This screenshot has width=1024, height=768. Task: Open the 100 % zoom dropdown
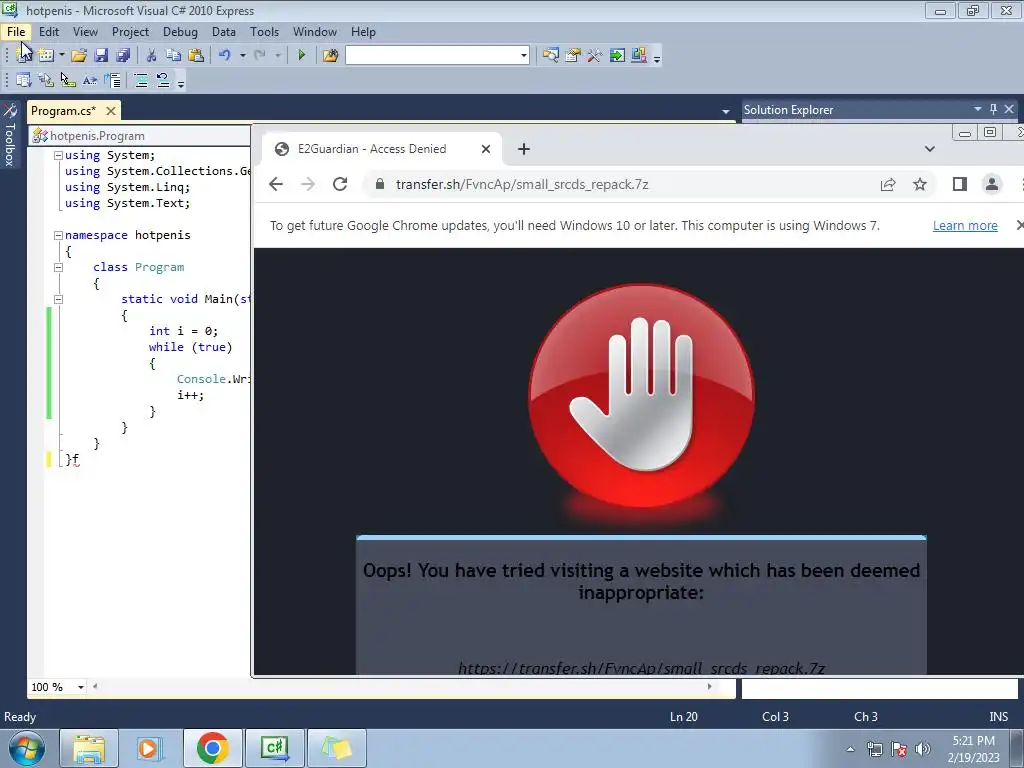81,687
